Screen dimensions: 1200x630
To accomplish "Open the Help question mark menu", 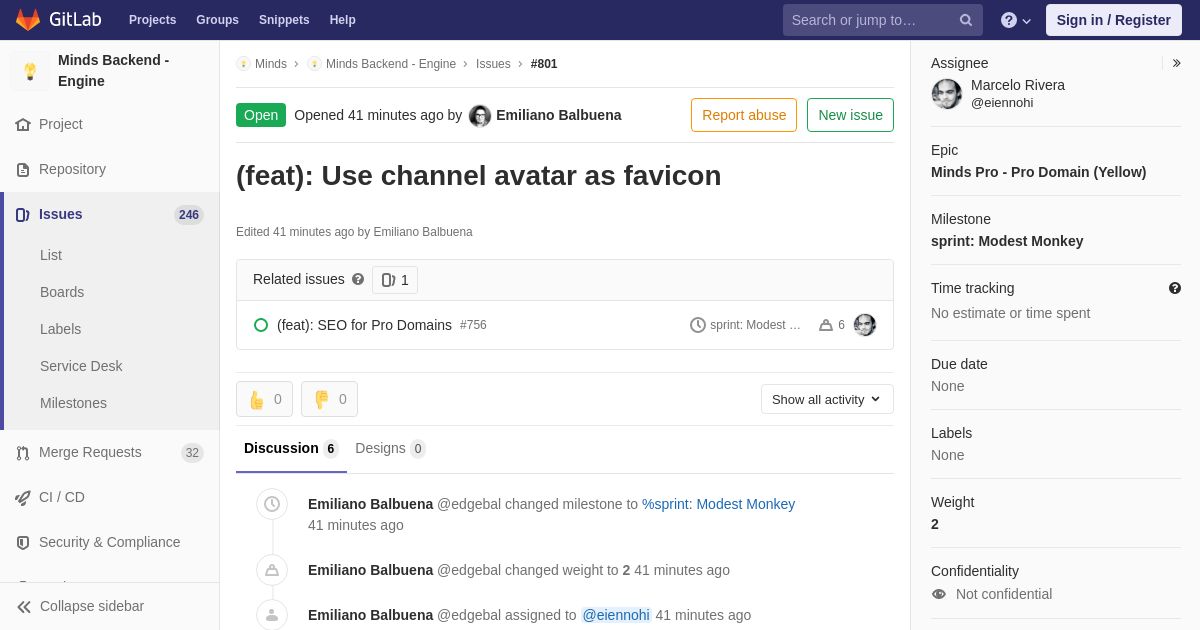I will (x=1016, y=20).
